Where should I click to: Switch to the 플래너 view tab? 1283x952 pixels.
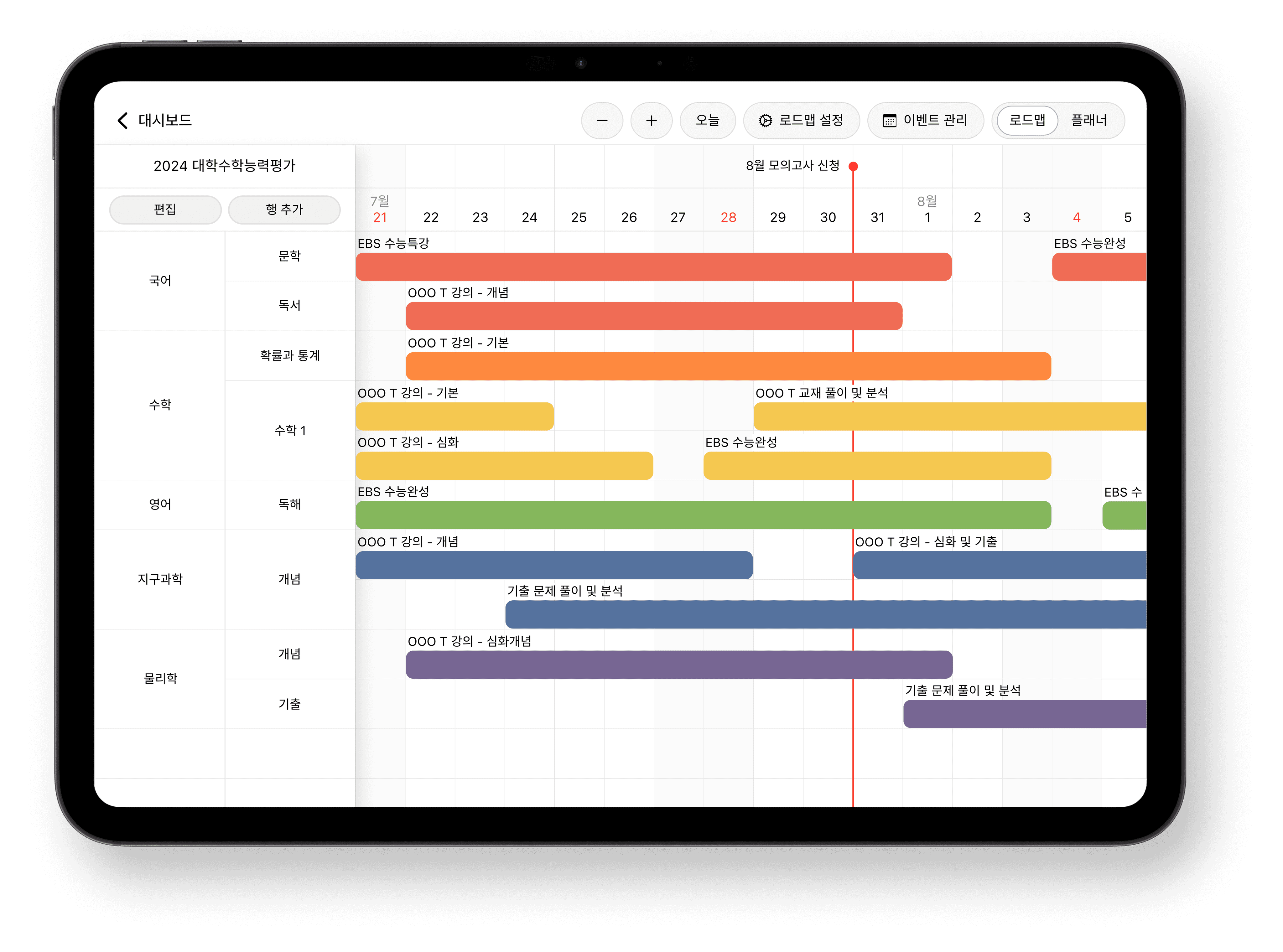click(1089, 121)
